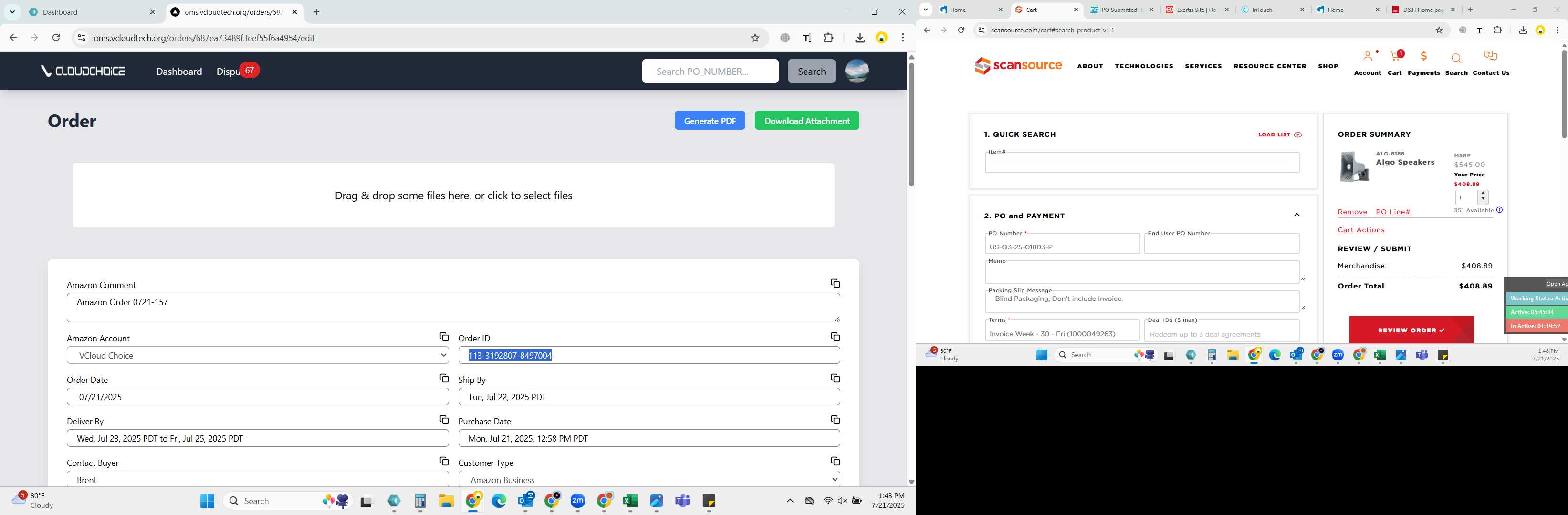1568x515 pixels.
Task: Open the downloads icon in left browser
Action: (x=859, y=38)
